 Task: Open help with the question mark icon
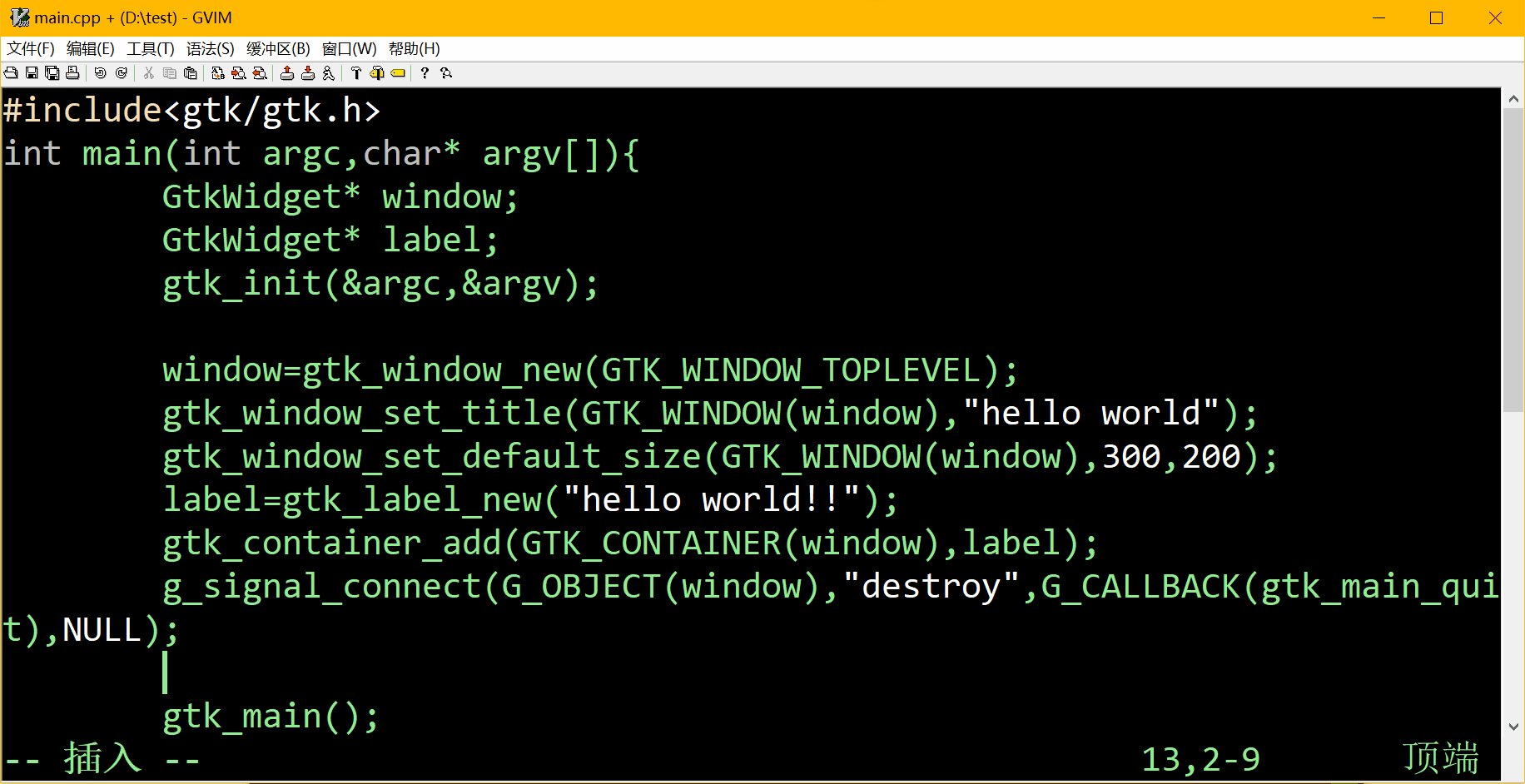[x=425, y=73]
